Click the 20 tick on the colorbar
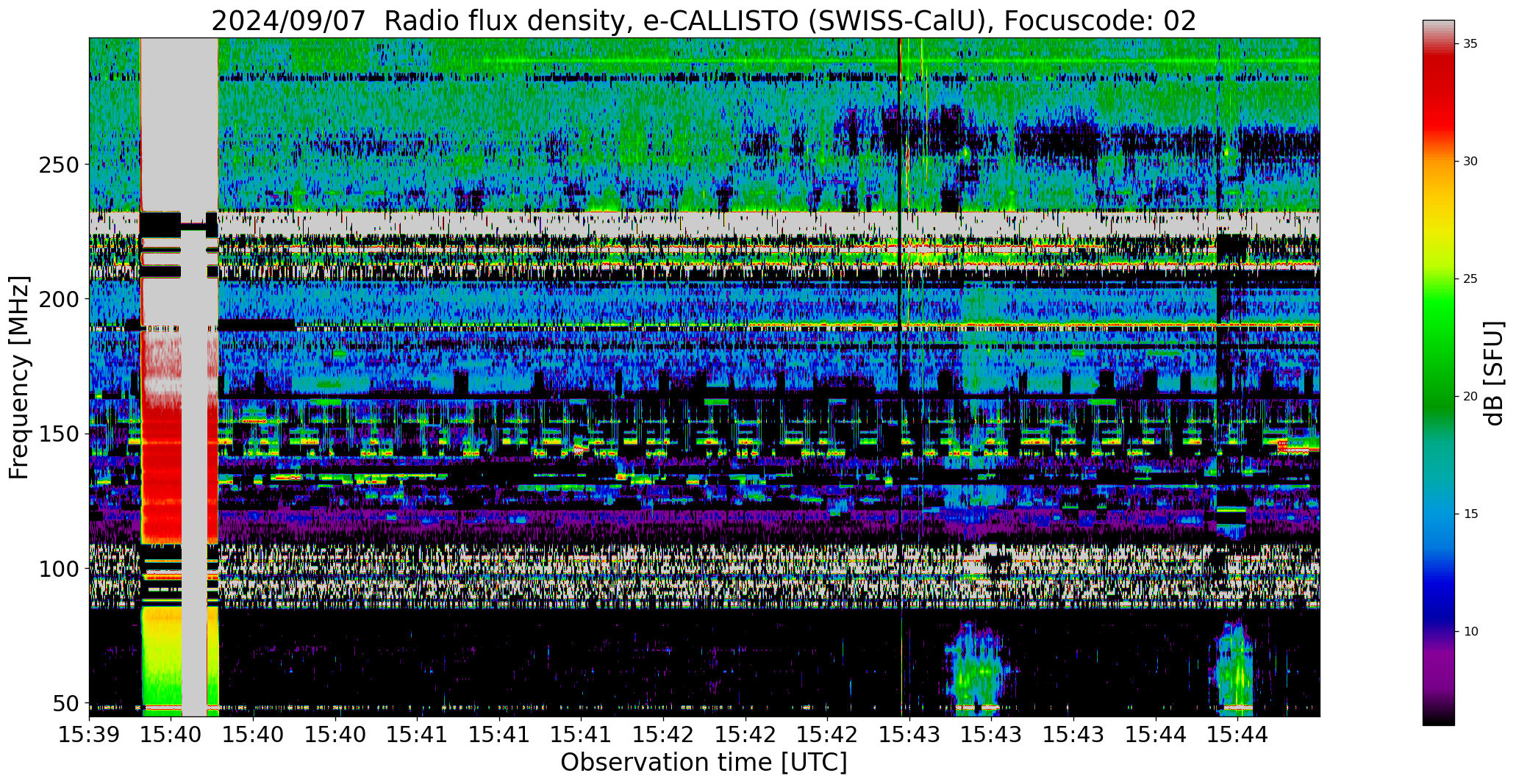 click(x=1470, y=397)
